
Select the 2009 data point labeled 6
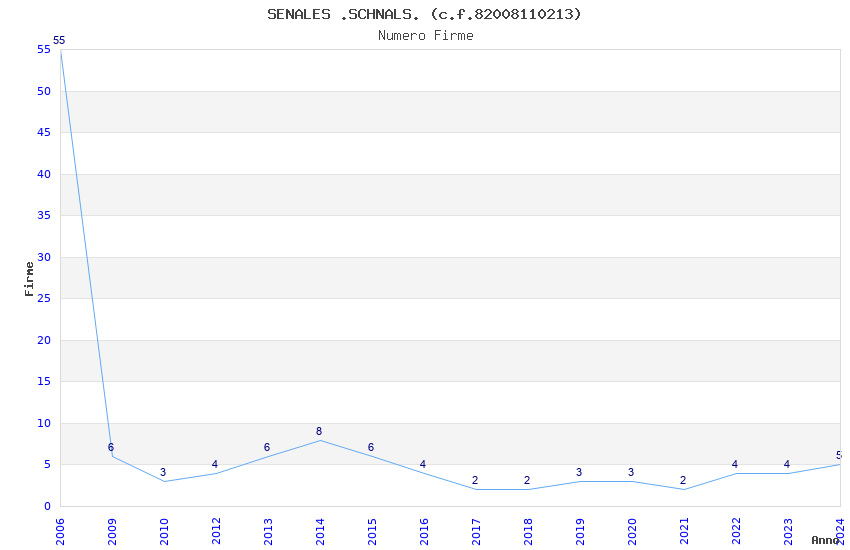[x=112, y=457]
